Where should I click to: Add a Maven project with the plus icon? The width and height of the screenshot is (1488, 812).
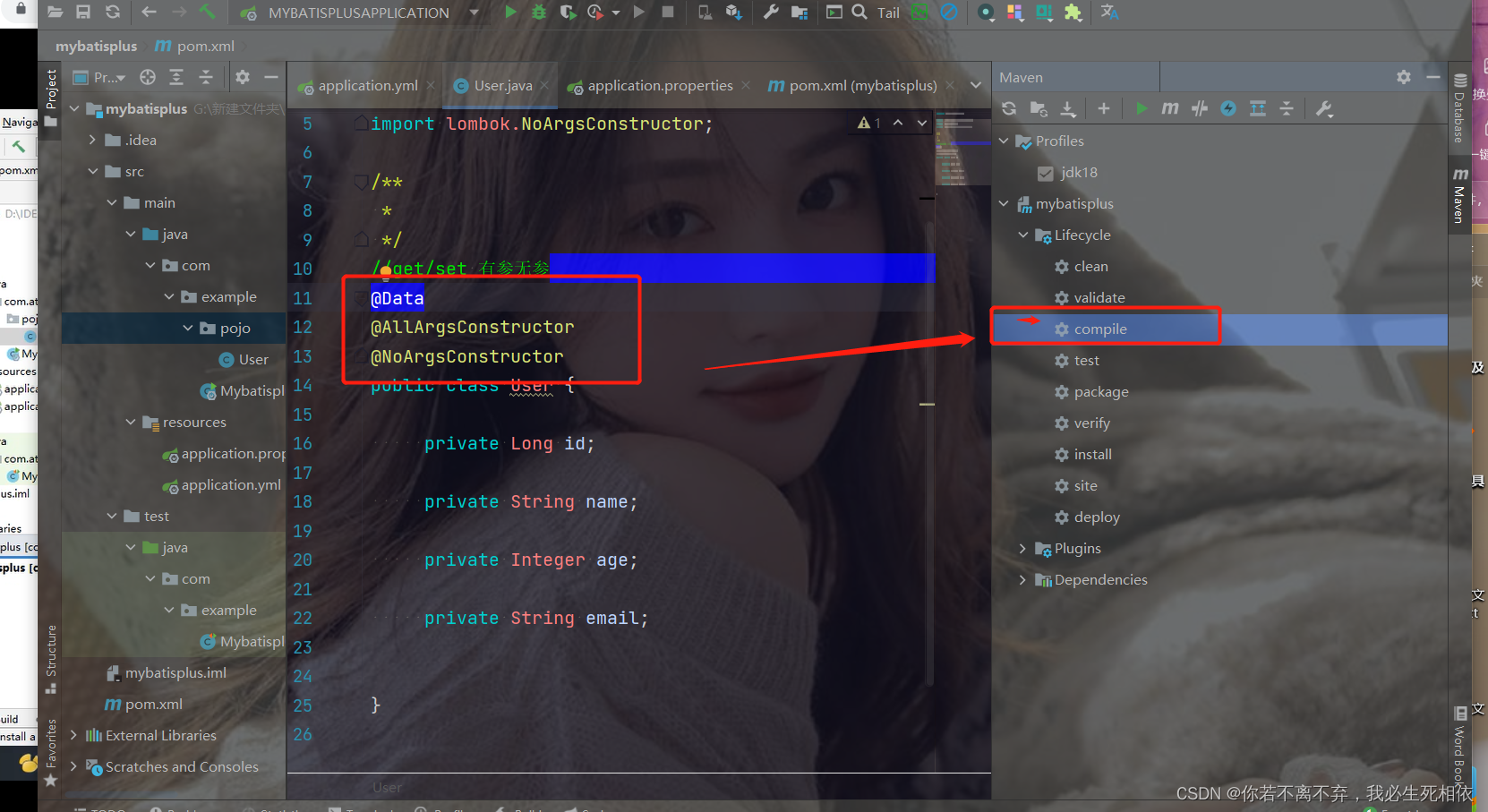click(x=1104, y=108)
